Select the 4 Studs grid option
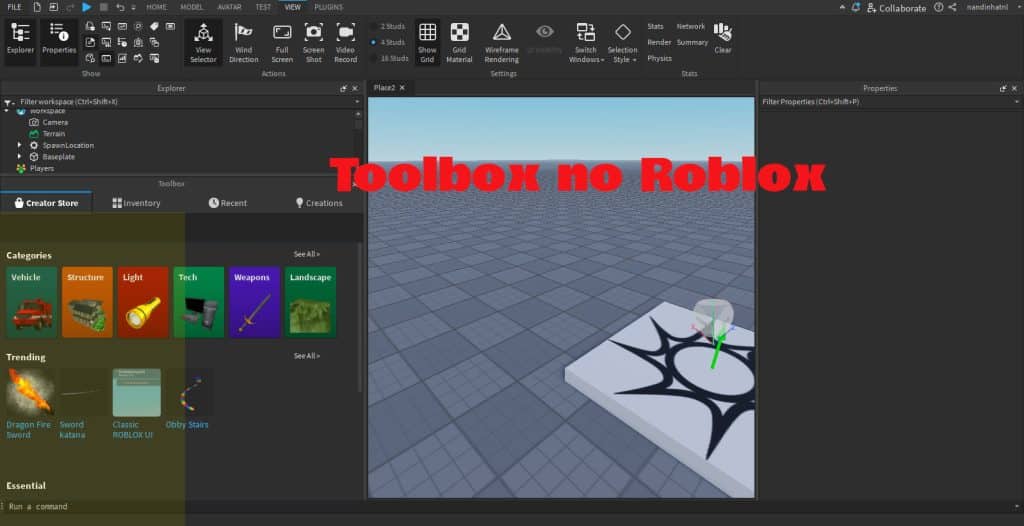This screenshot has width=1024, height=526. (389, 42)
